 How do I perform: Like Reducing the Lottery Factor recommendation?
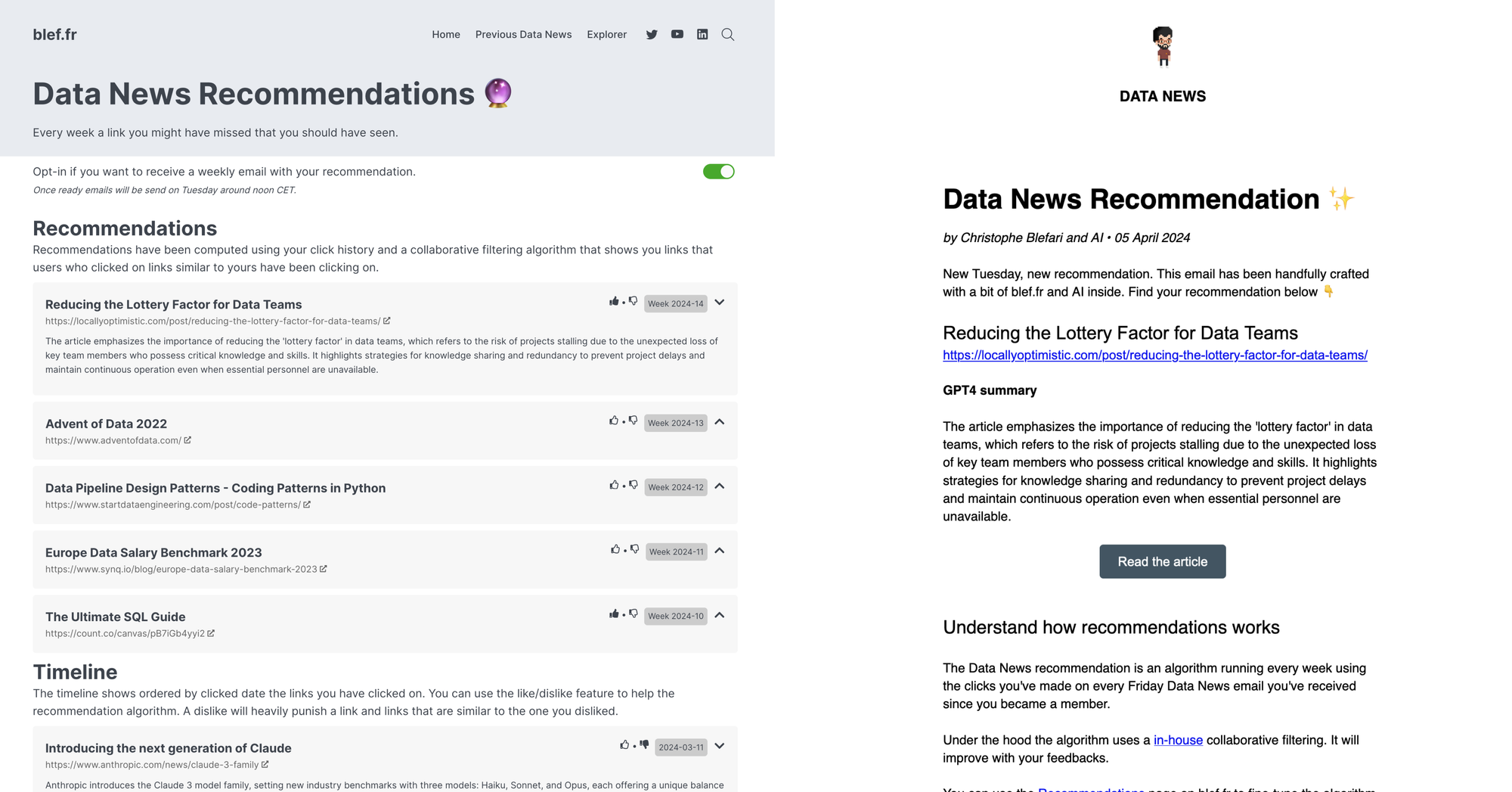(x=614, y=302)
